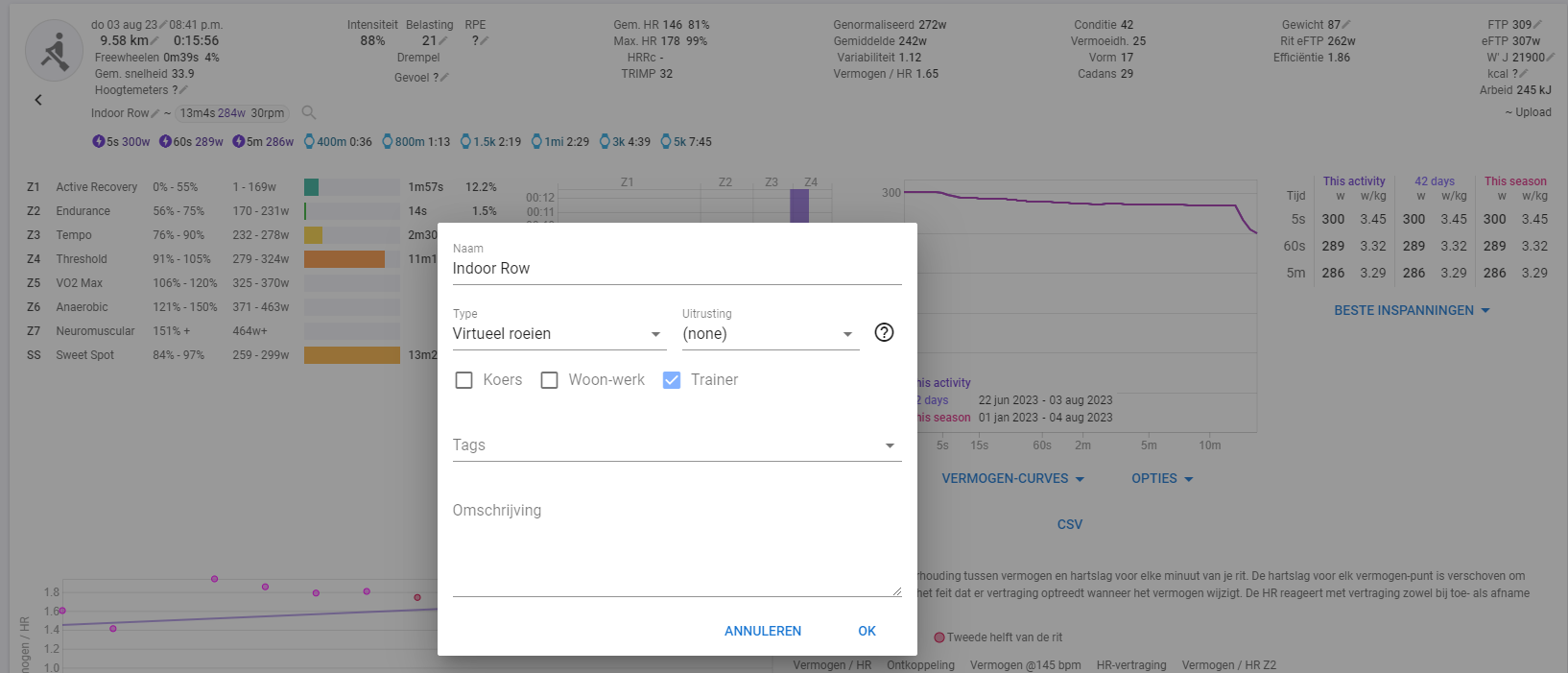
Task: Click the 400m 0:36 stopwatch icon
Action: [x=309, y=141]
